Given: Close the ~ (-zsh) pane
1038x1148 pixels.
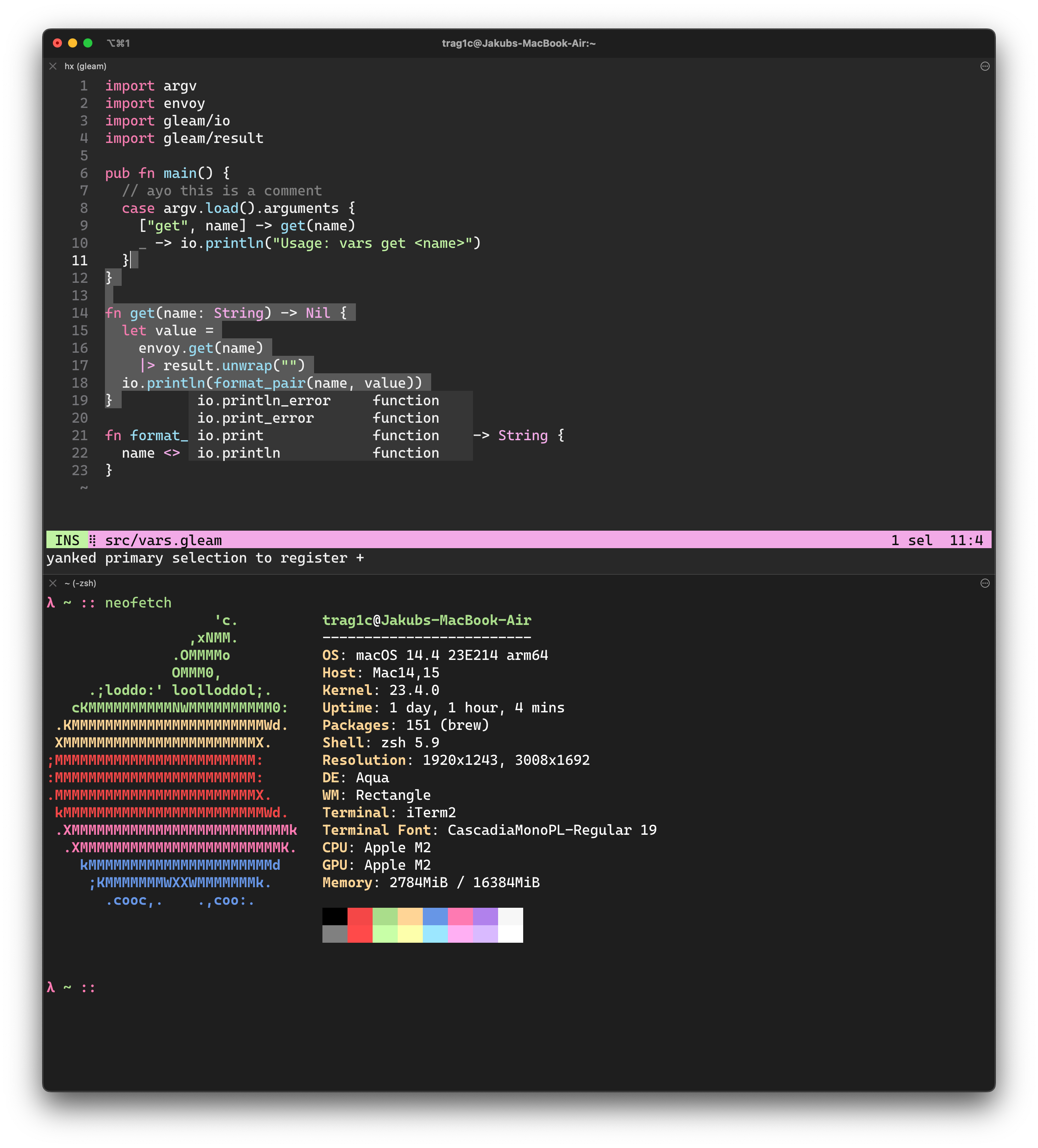Looking at the screenshot, I should (53, 583).
